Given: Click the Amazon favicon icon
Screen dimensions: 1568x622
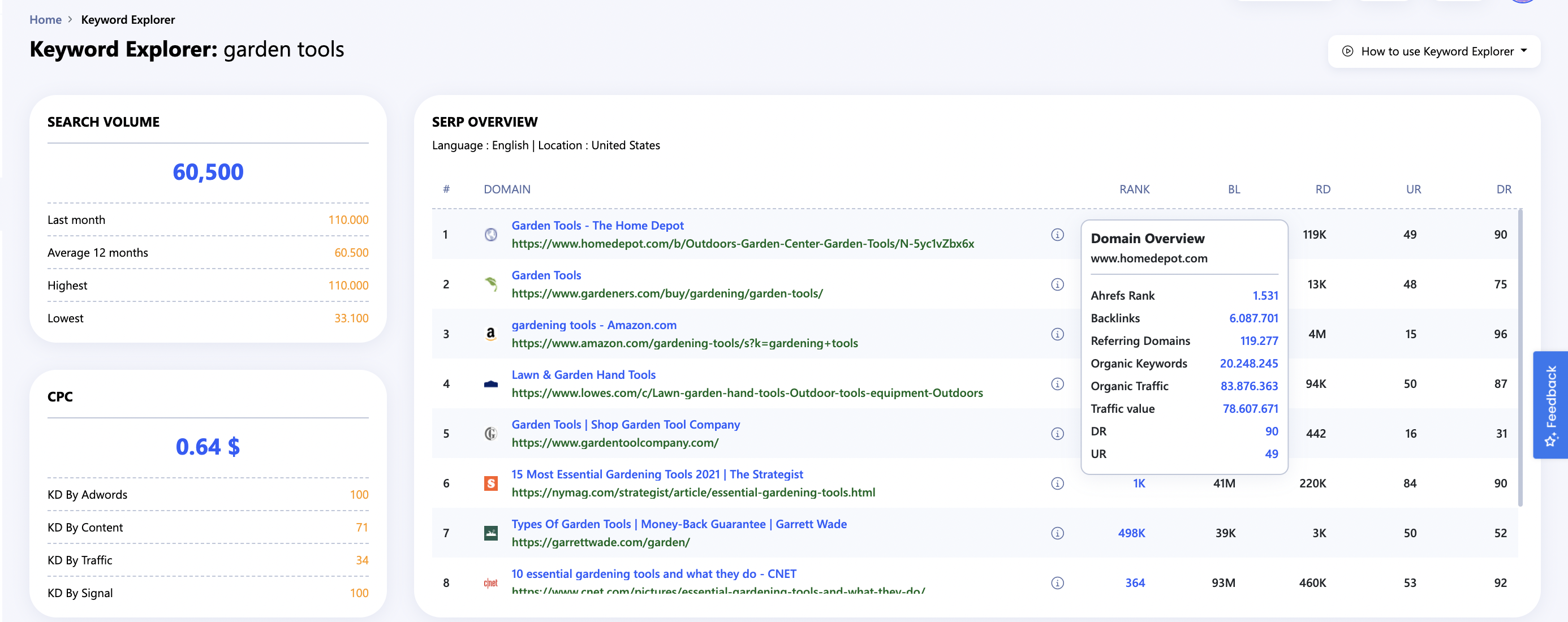Looking at the screenshot, I should click(x=490, y=334).
